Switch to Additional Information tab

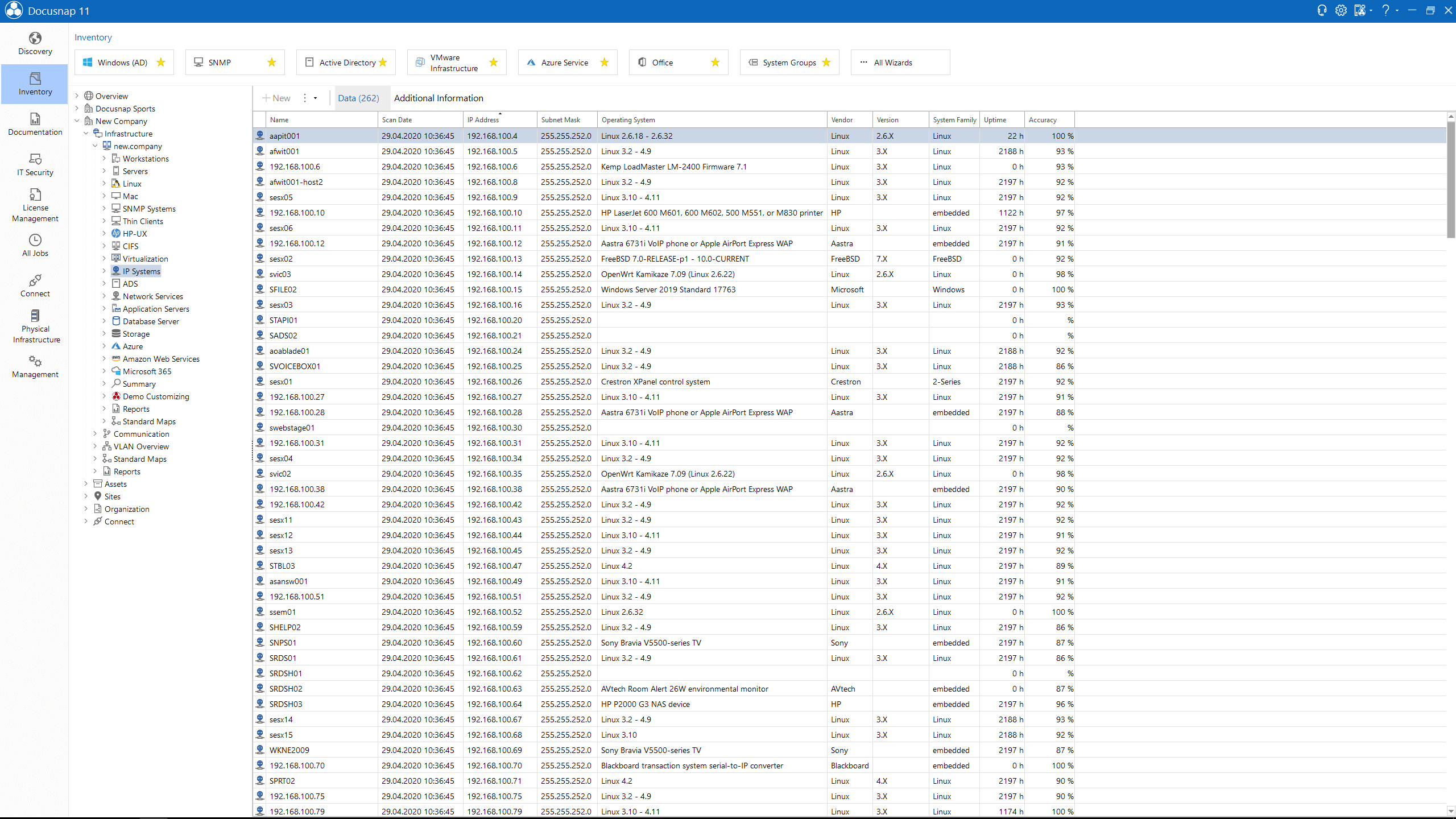point(439,98)
